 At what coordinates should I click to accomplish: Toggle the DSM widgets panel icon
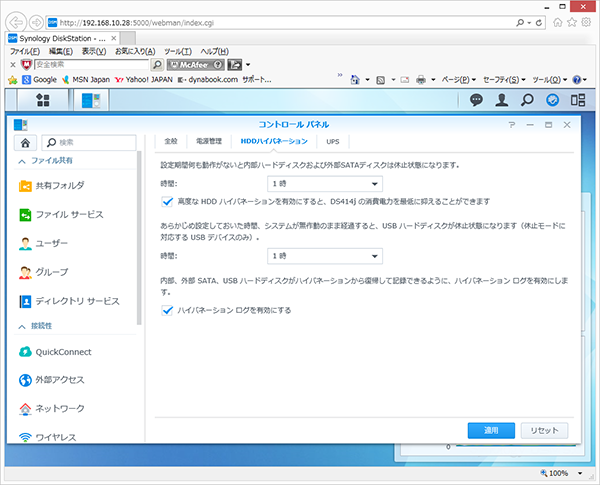(578, 100)
